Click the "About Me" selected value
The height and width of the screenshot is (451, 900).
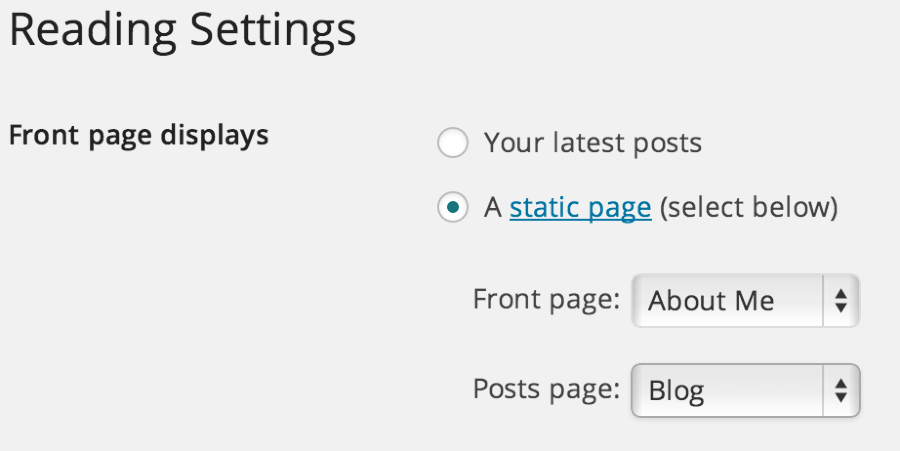[711, 300]
